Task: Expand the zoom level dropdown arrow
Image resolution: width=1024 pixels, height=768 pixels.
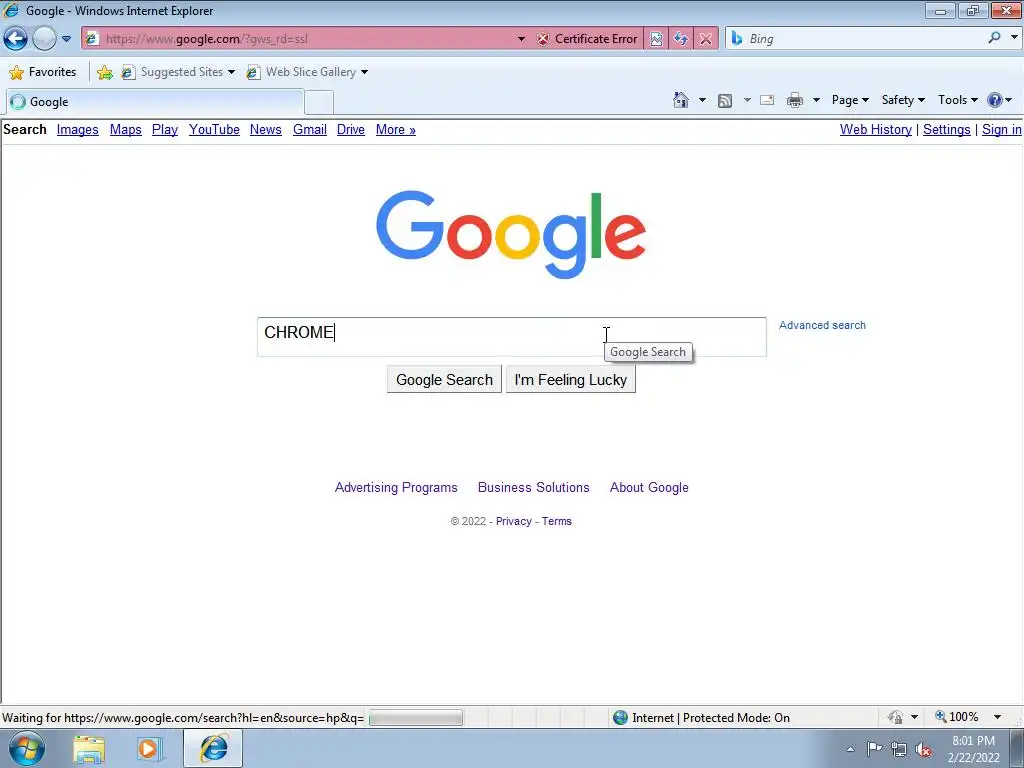Action: point(997,717)
